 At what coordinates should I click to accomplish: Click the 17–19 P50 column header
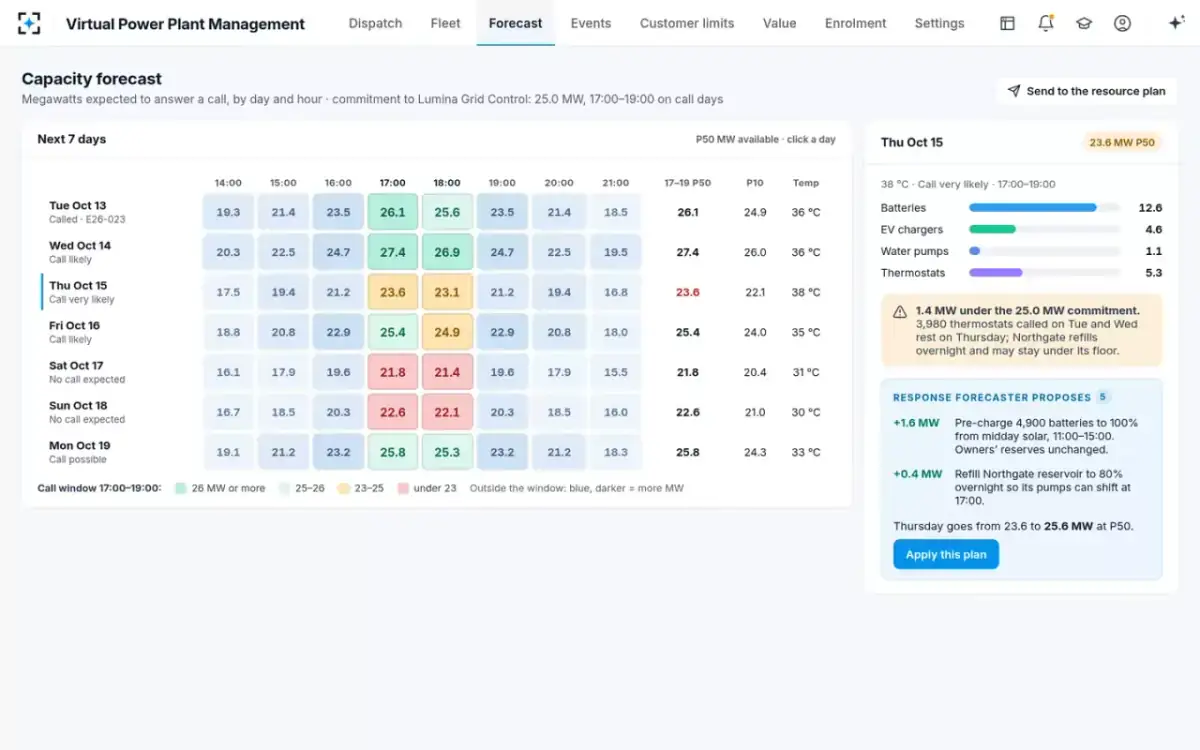[688, 183]
